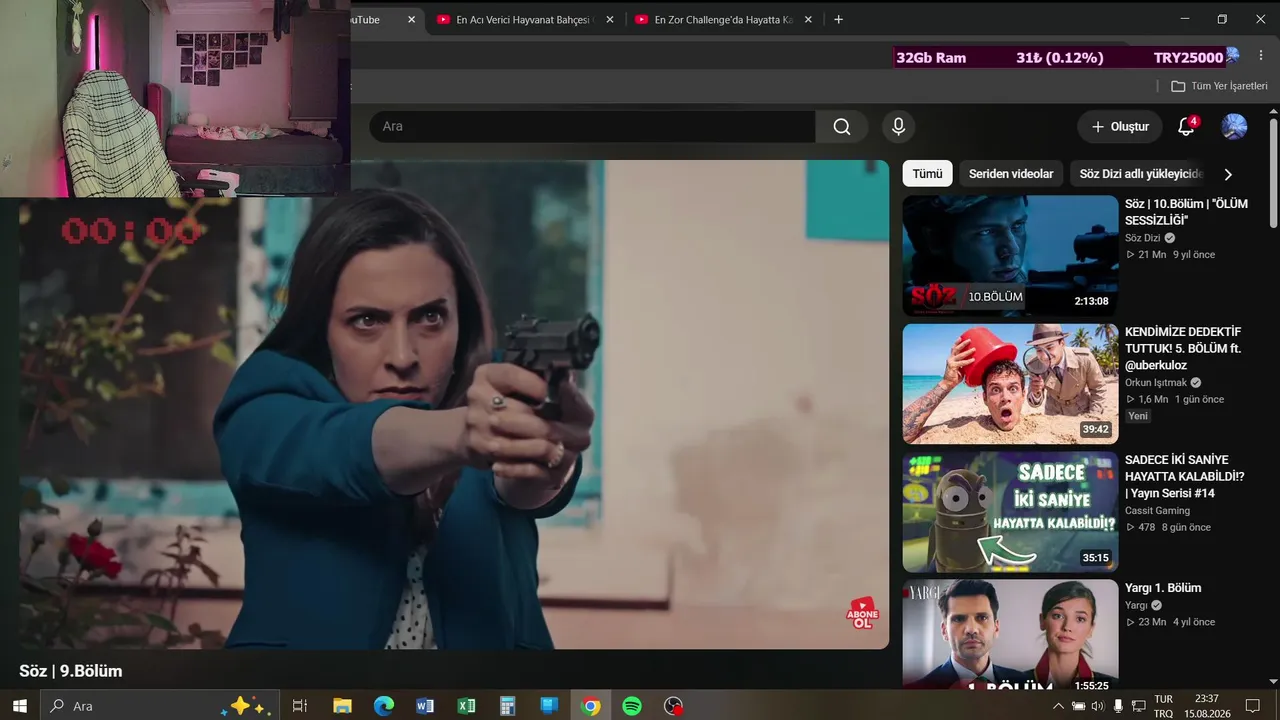Click the Yargı 1. Bölüm thumbnail
The width and height of the screenshot is (1280, 720).
point(1010,634)
